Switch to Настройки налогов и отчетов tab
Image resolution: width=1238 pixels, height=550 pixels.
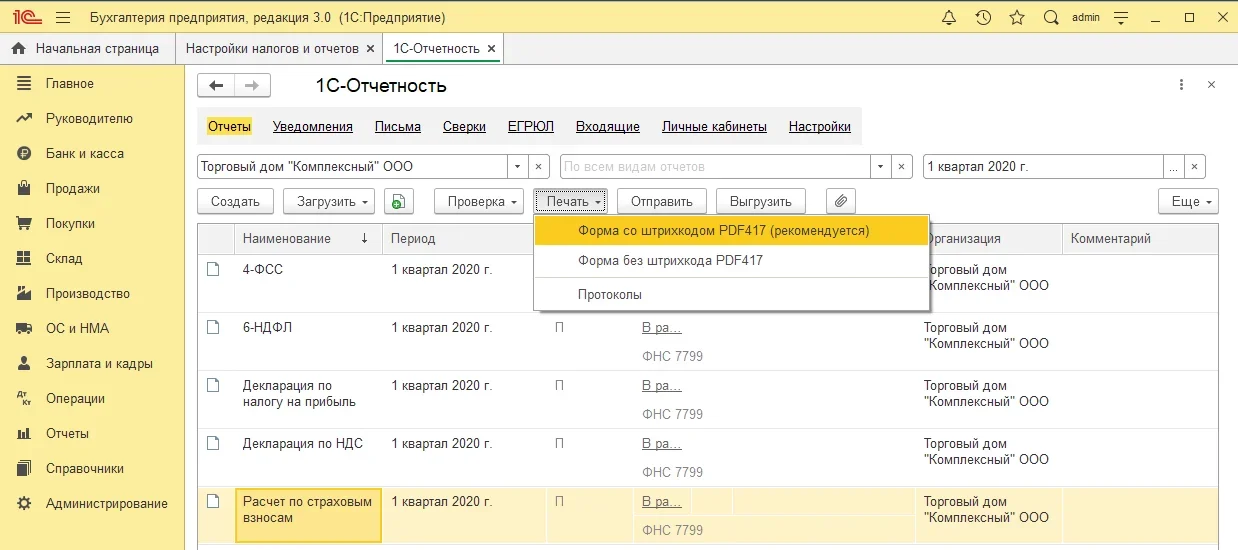click(272, 48)
